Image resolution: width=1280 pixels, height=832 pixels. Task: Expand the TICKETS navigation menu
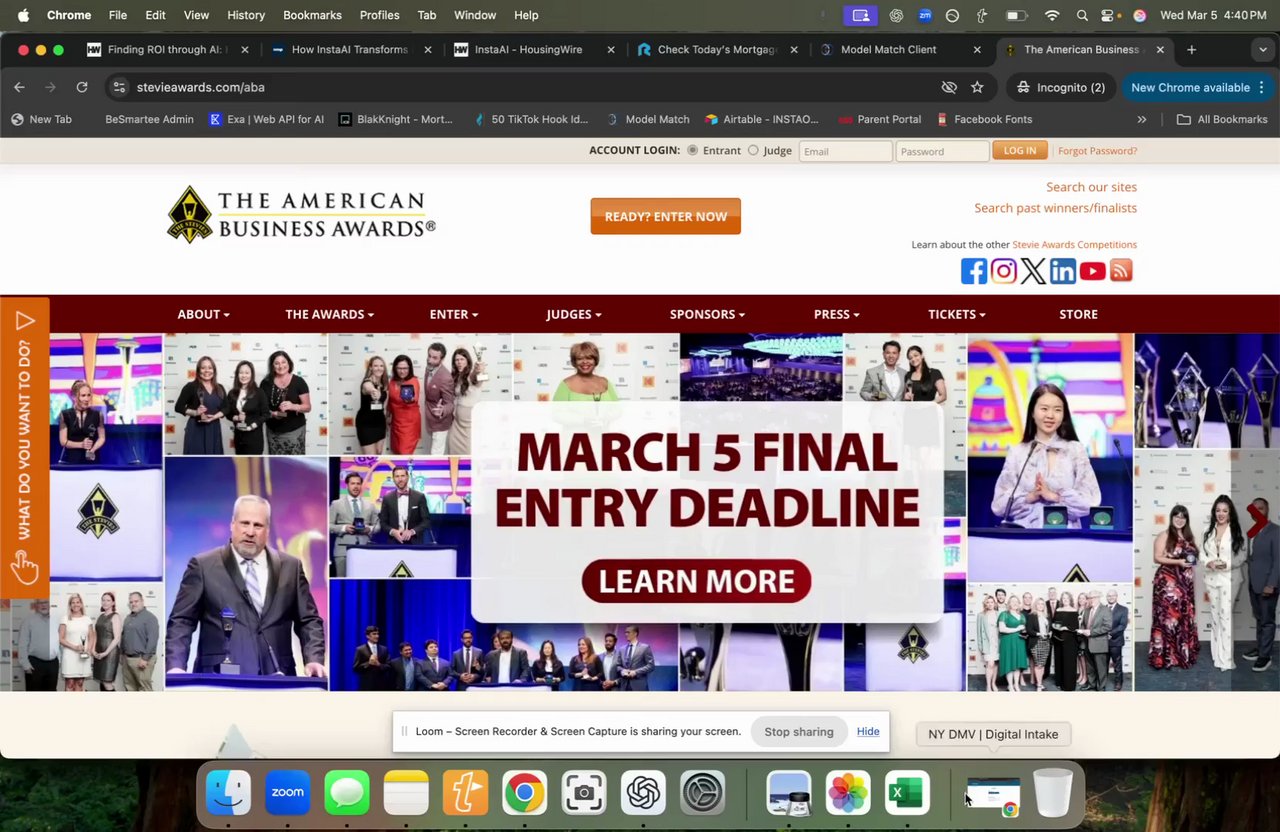(956, 314)
